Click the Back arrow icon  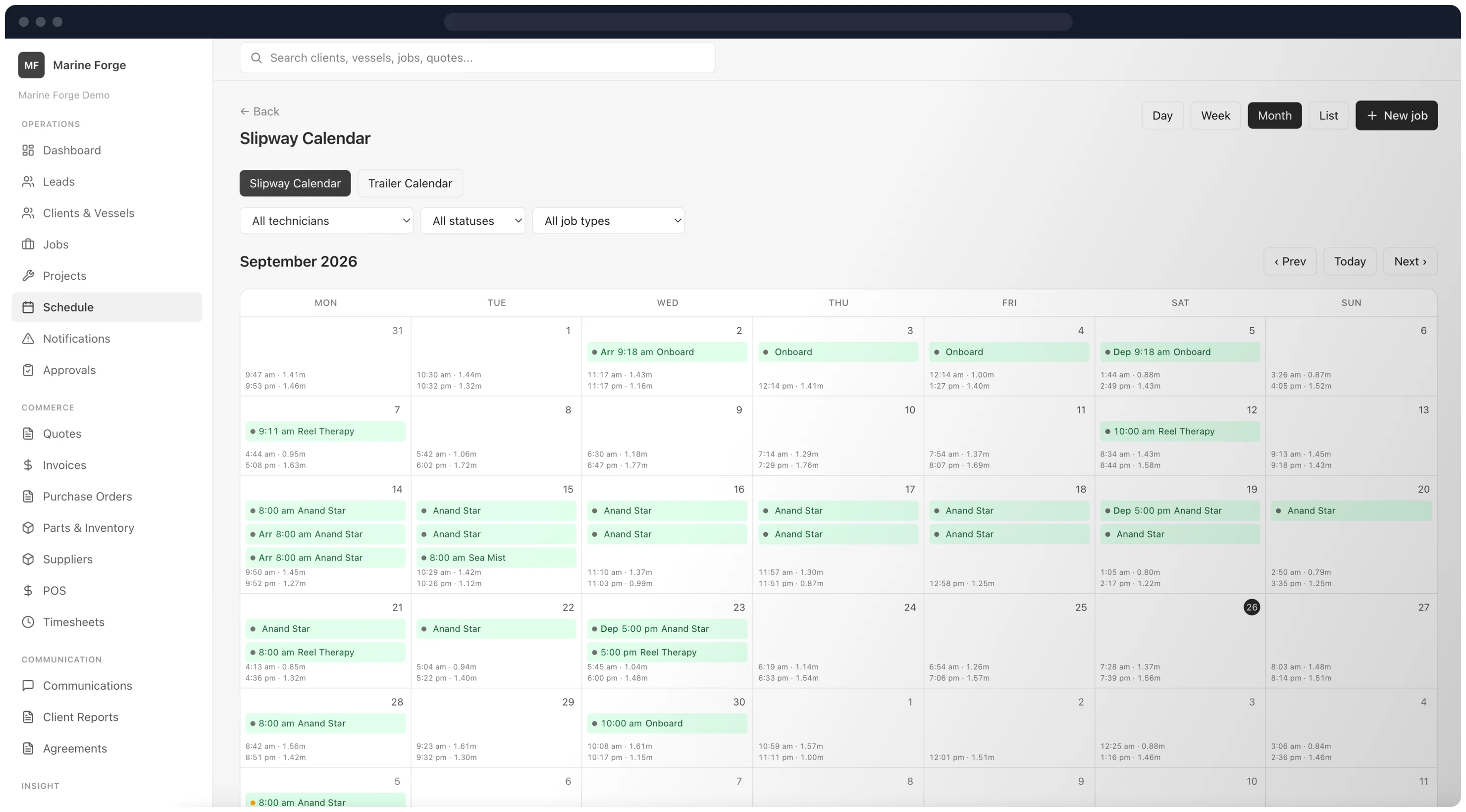pyautogui.click(x=245, y=111)
